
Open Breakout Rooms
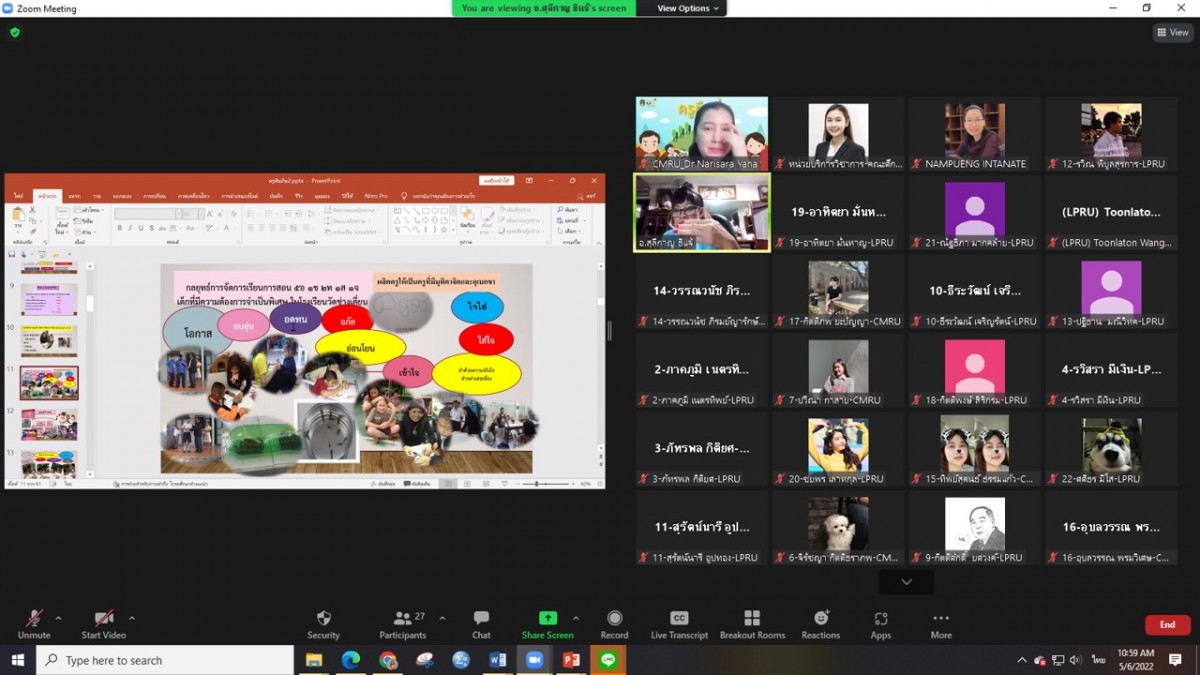point(752,619)
